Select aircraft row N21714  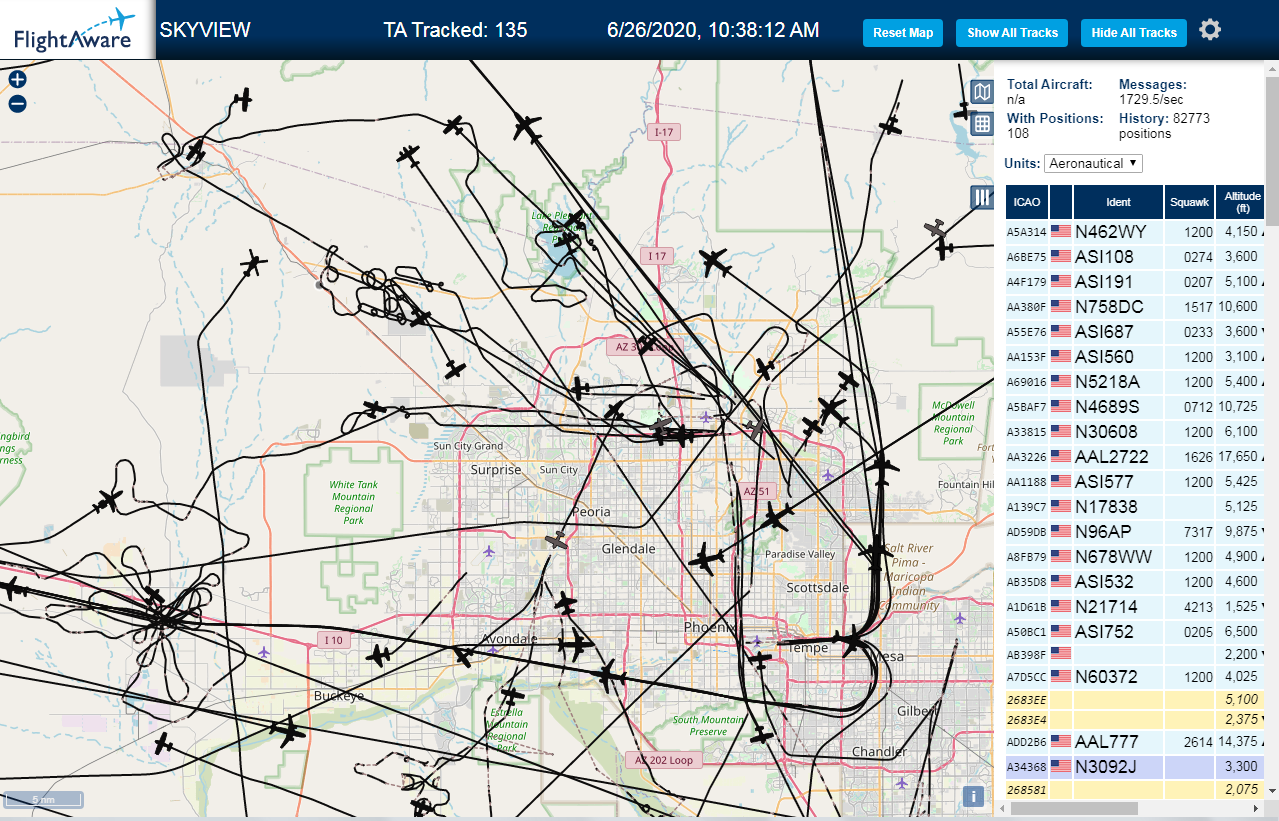coord(1136,607)
